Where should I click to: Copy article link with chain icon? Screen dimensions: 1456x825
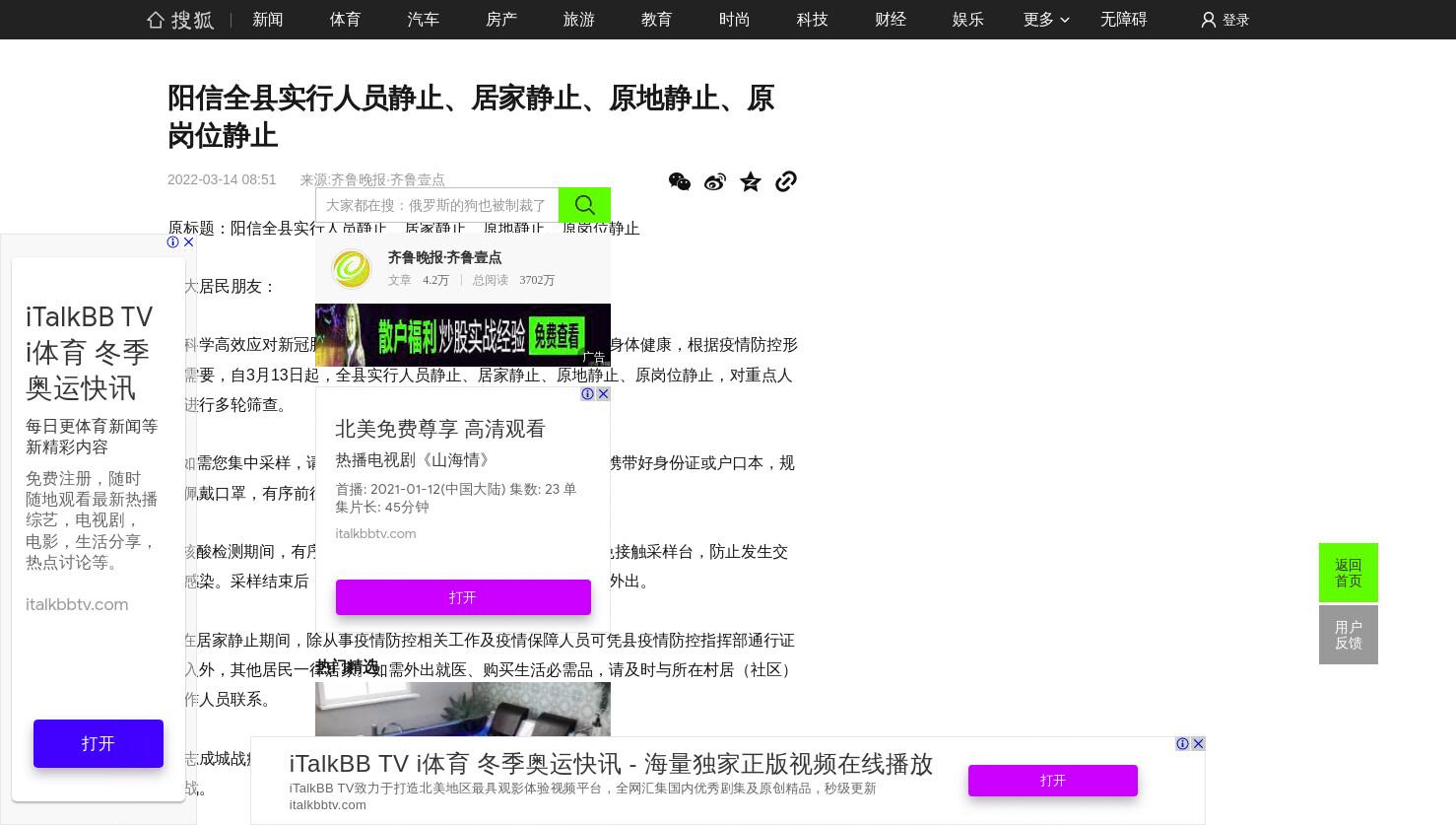pos(786,181)
